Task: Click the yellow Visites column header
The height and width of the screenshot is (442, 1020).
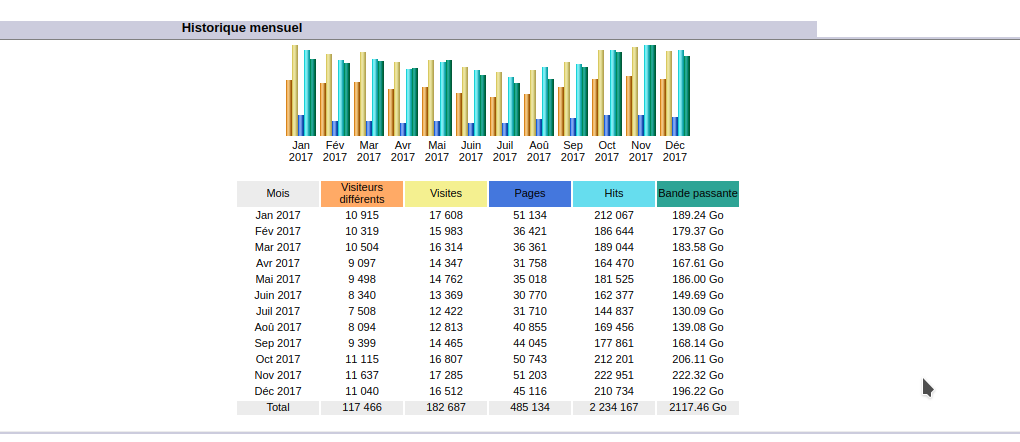Action: pos(446,194)
